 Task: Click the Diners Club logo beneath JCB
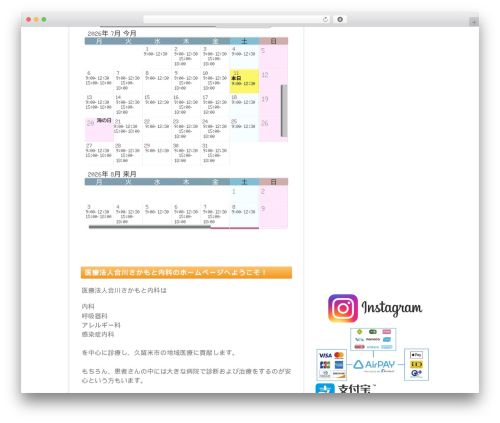pos(325,374)
